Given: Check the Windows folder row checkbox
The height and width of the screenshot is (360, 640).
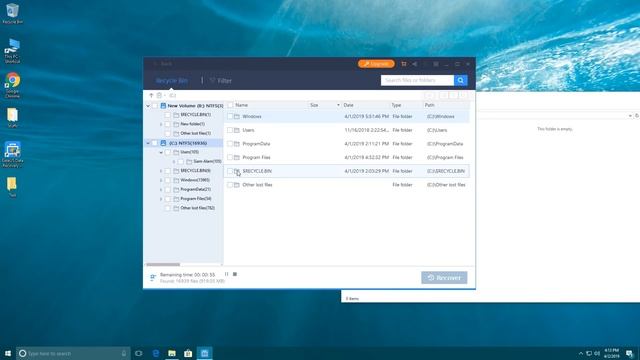Looking at the screenshot, I should [230, 116].
